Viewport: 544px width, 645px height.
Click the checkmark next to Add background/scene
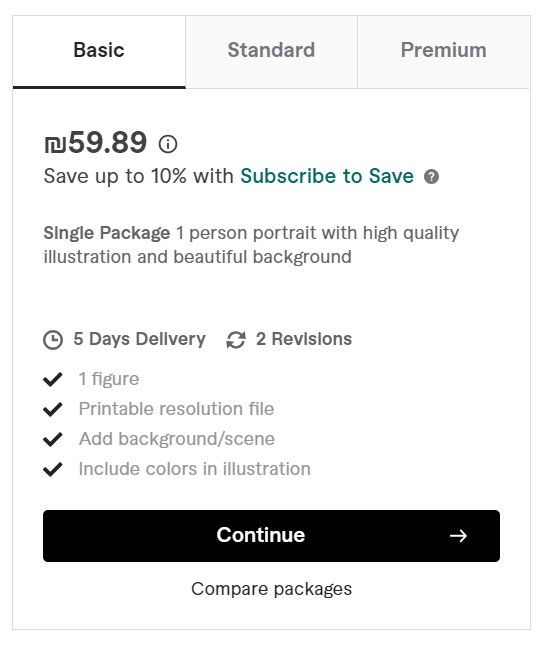point(53,439)
